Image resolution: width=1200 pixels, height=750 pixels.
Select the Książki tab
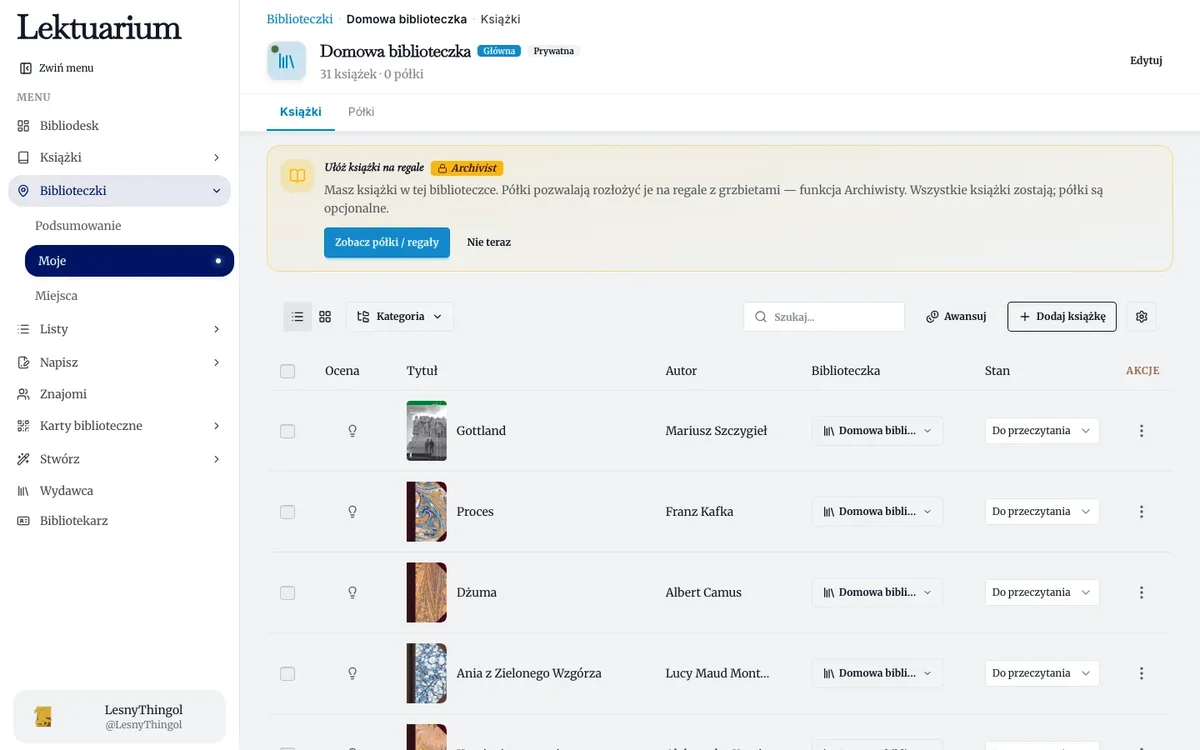click(x=301, y=112)
